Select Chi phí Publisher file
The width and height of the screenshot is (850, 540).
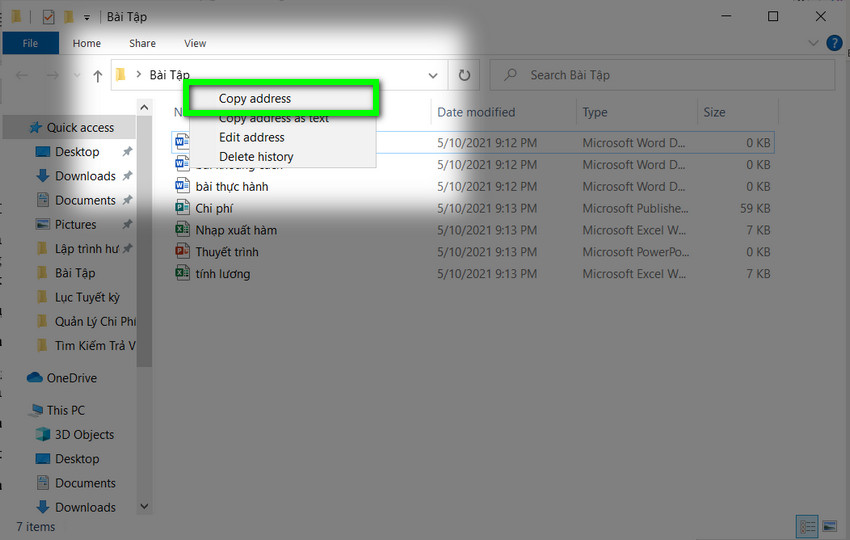(x=214, y=208)
